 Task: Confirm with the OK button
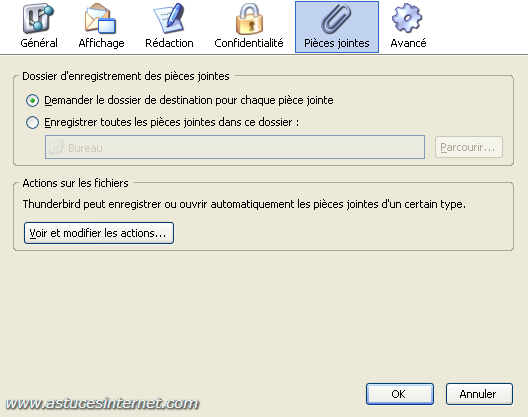tap(399, 394)
